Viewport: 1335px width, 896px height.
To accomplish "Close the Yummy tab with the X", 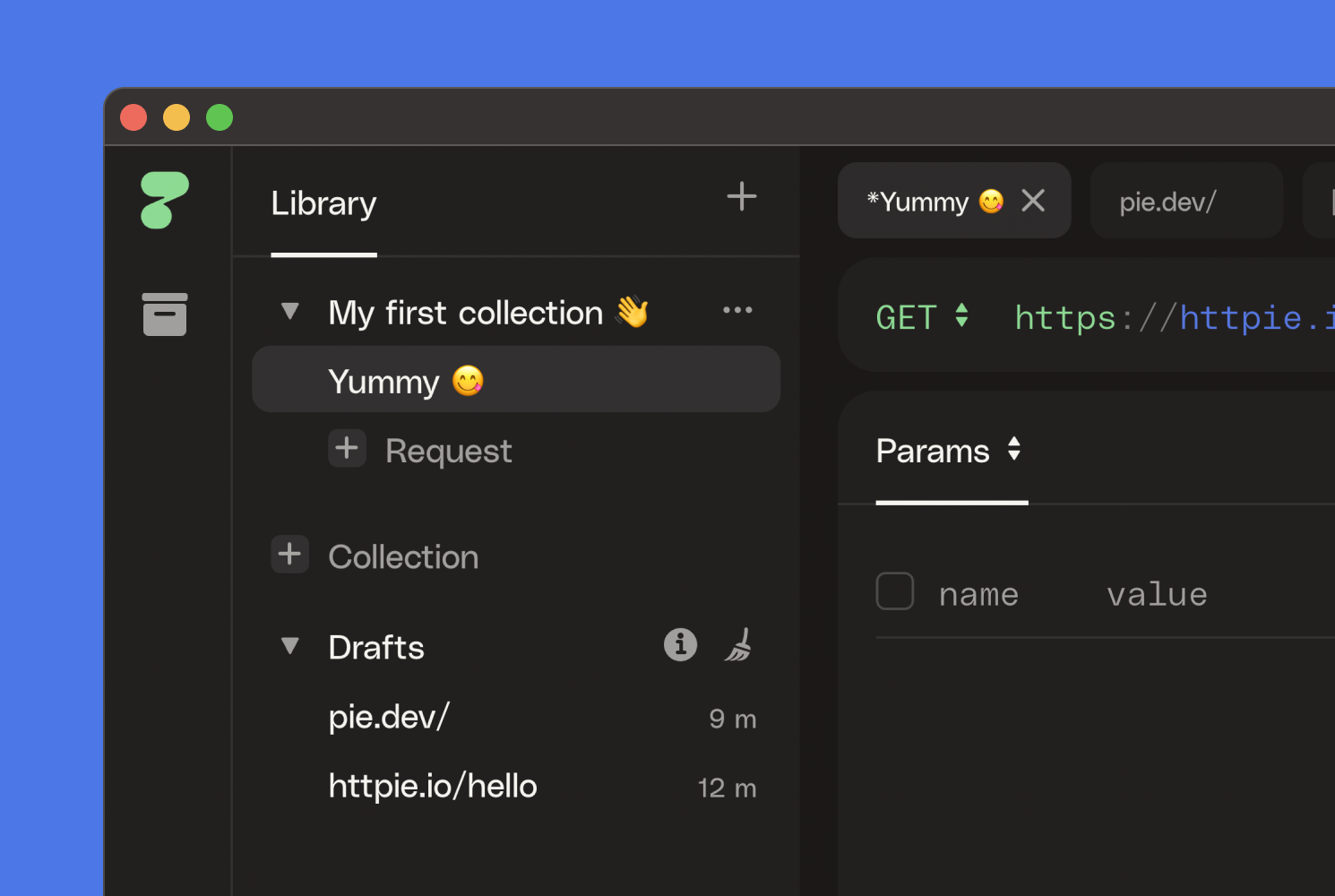I will coord(1033,200).
